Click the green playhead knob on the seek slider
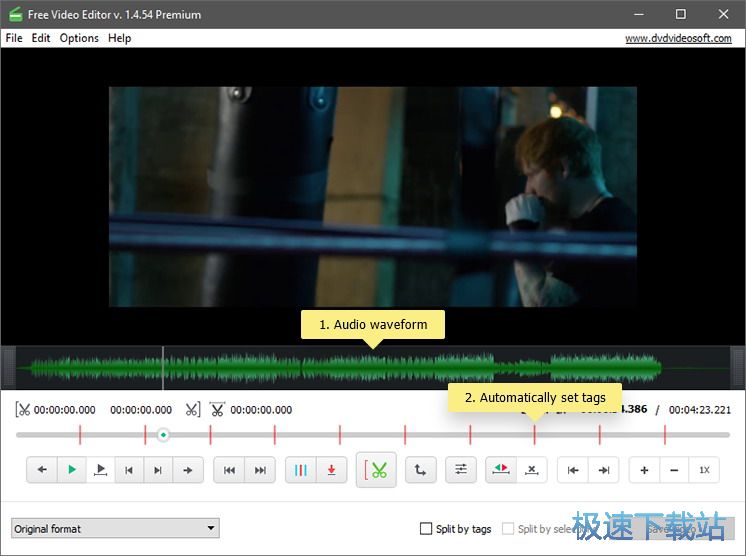746x556 pixels. click(163, 435)
